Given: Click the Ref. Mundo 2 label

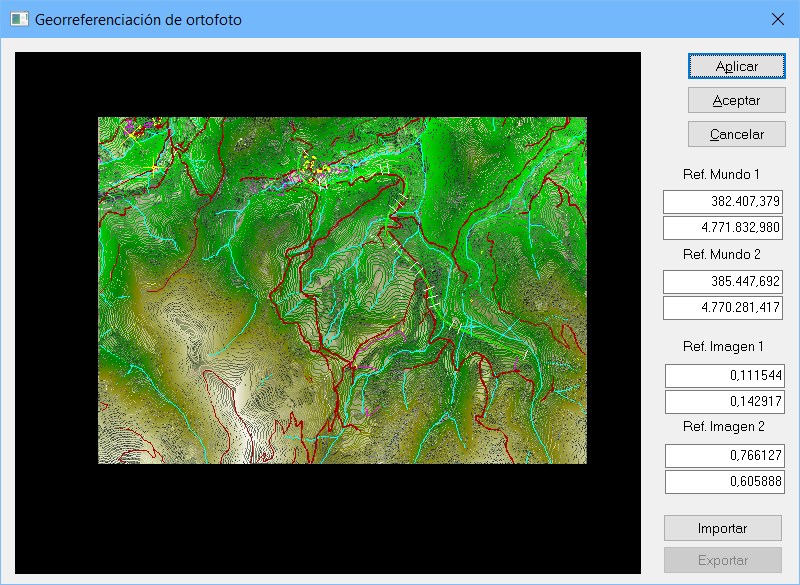Looking at the screenshot, I should [x=721, y=254].
